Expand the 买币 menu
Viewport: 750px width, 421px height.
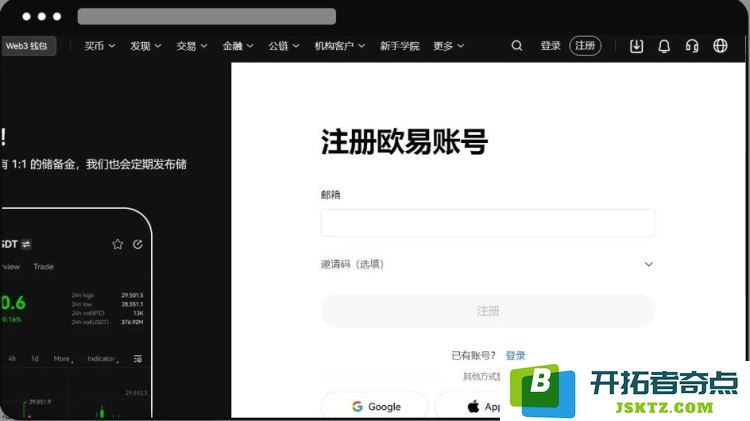pyautogui.click(x=99, y=46)
